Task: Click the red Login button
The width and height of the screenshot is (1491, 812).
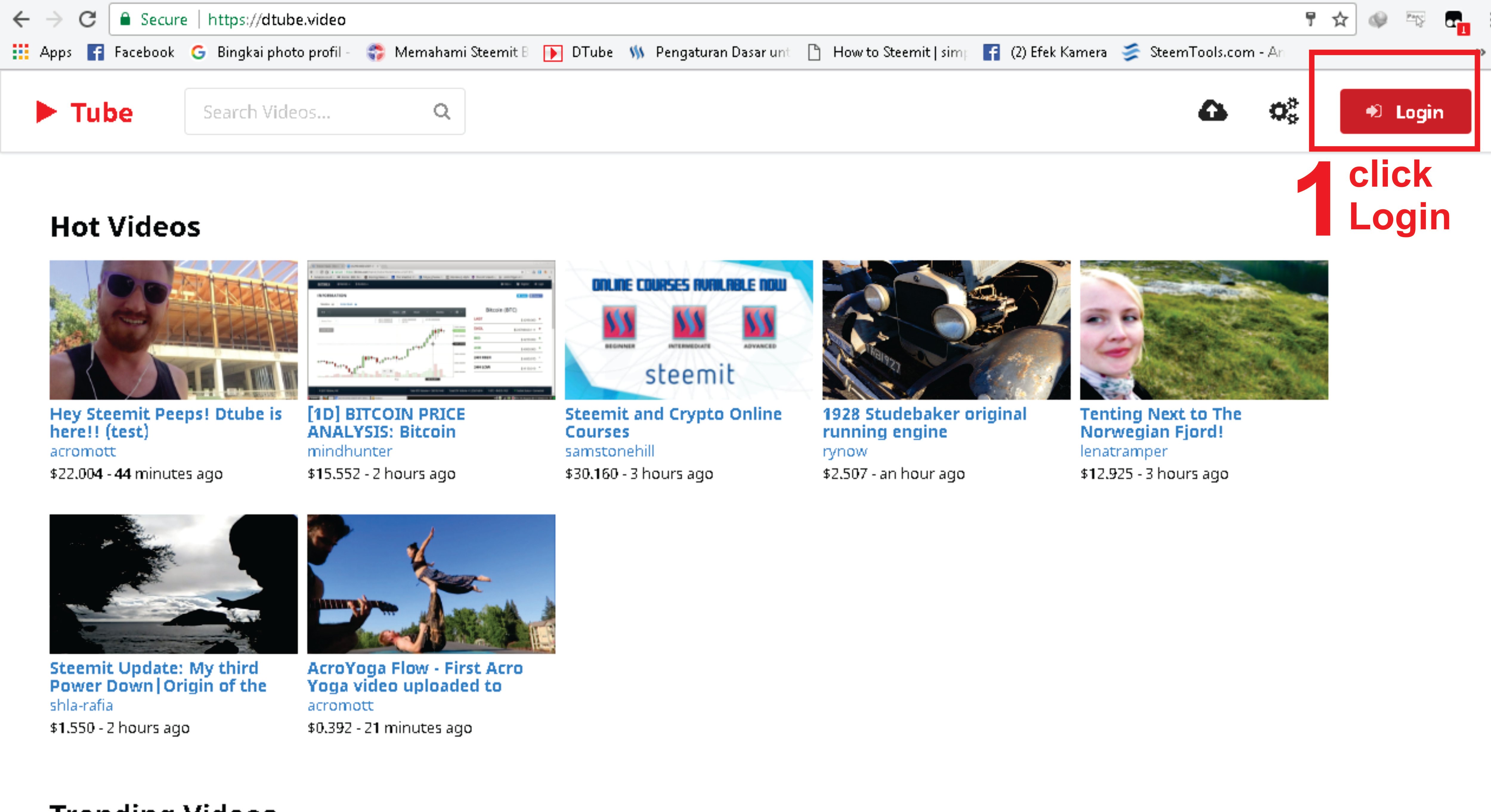Action: click(x=1405, y=112)
